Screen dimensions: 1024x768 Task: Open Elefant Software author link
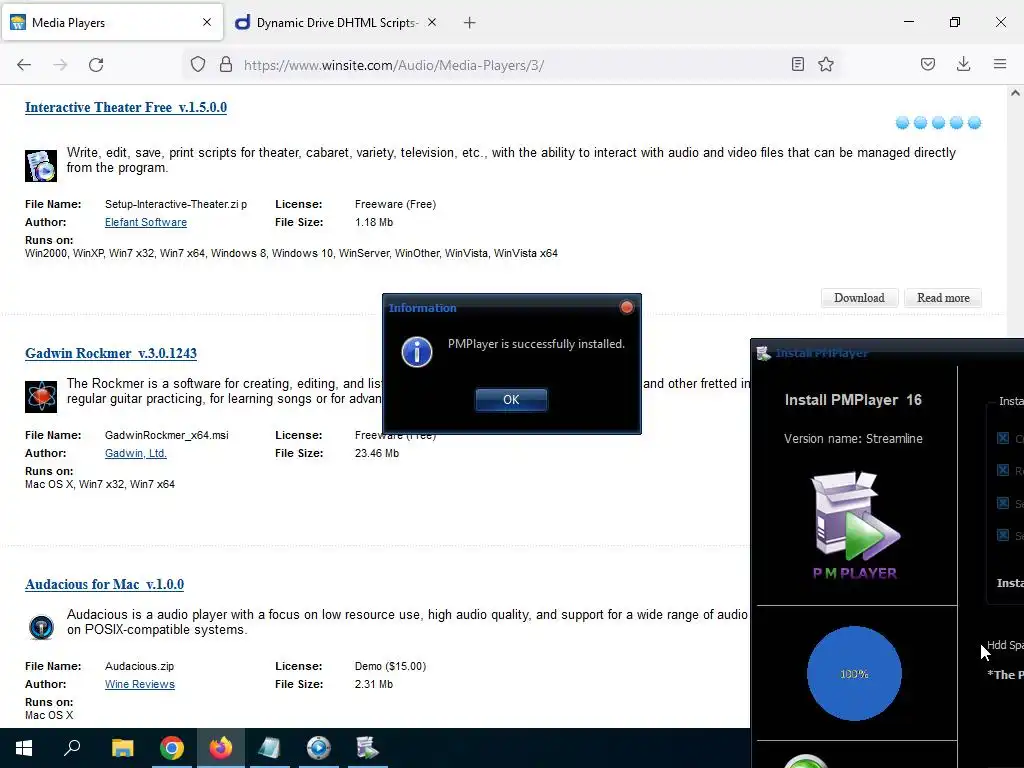point(146,222)
